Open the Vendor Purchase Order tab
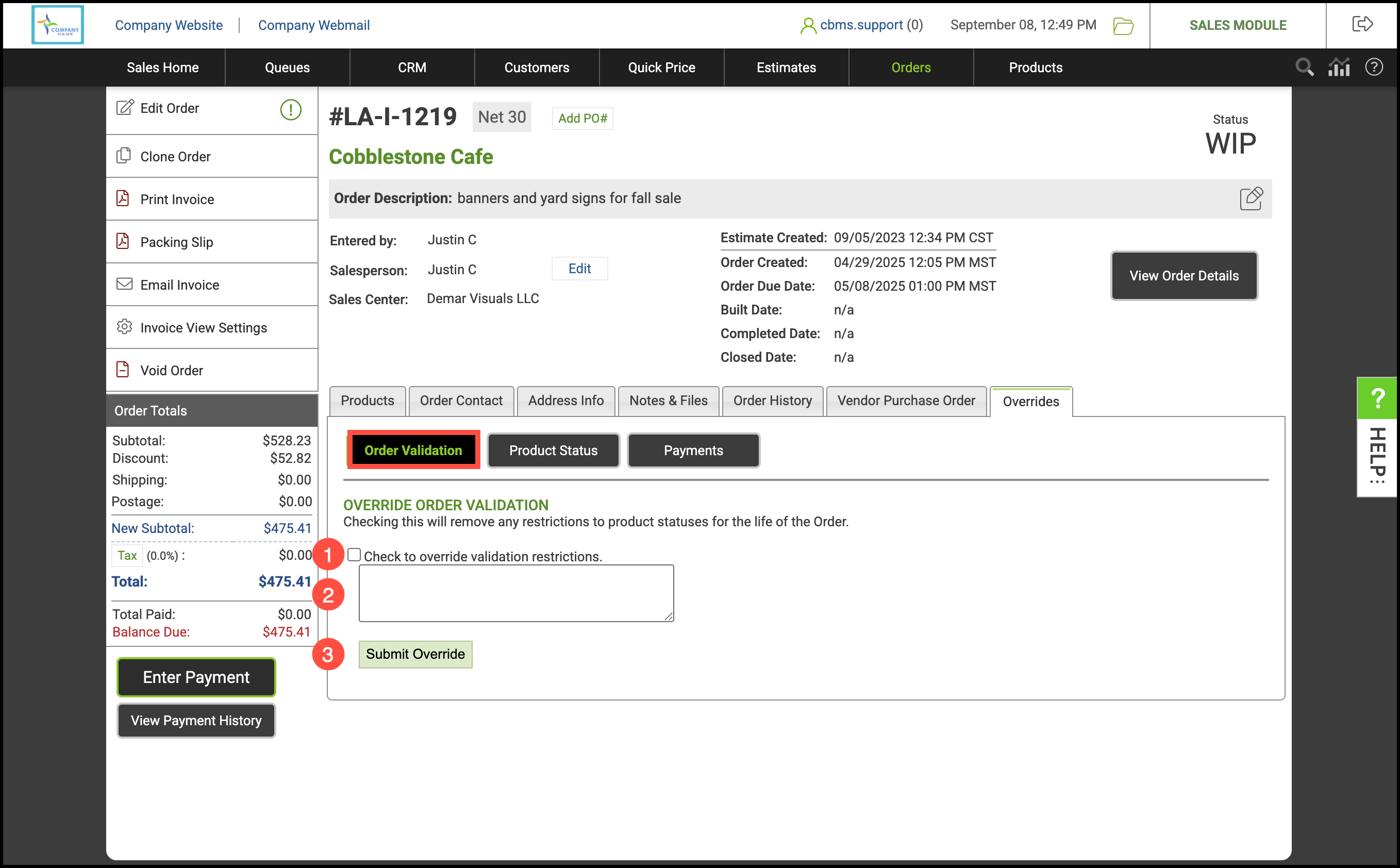Screen dimensions: 1400x868 click(x=906, y=400)
